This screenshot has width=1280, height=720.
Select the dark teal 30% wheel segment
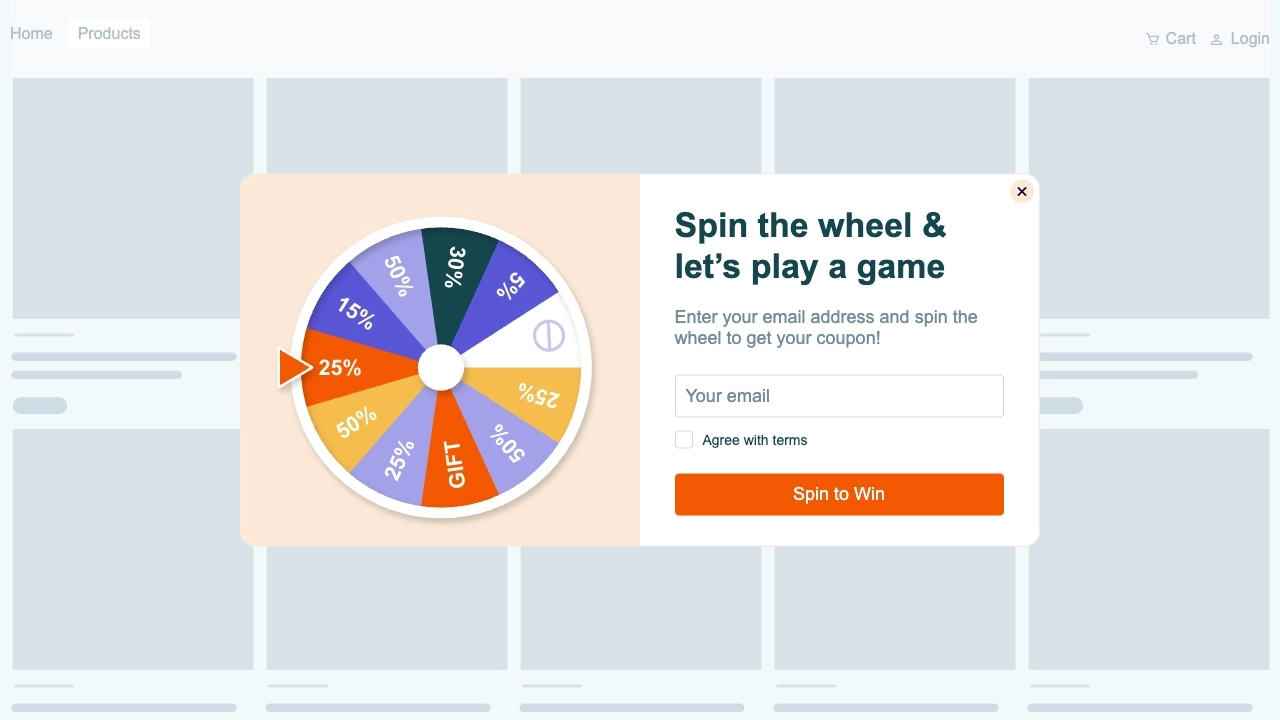coord(456,268)
